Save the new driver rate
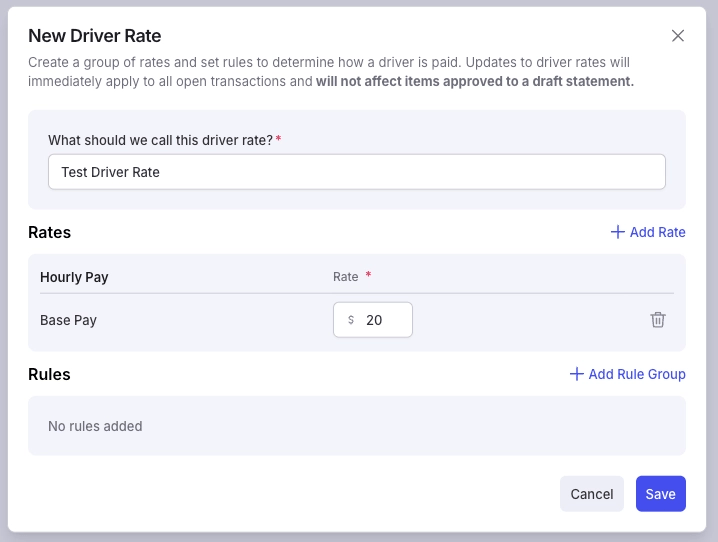Screen dimensions: 718x542 [x=660, y=493]
